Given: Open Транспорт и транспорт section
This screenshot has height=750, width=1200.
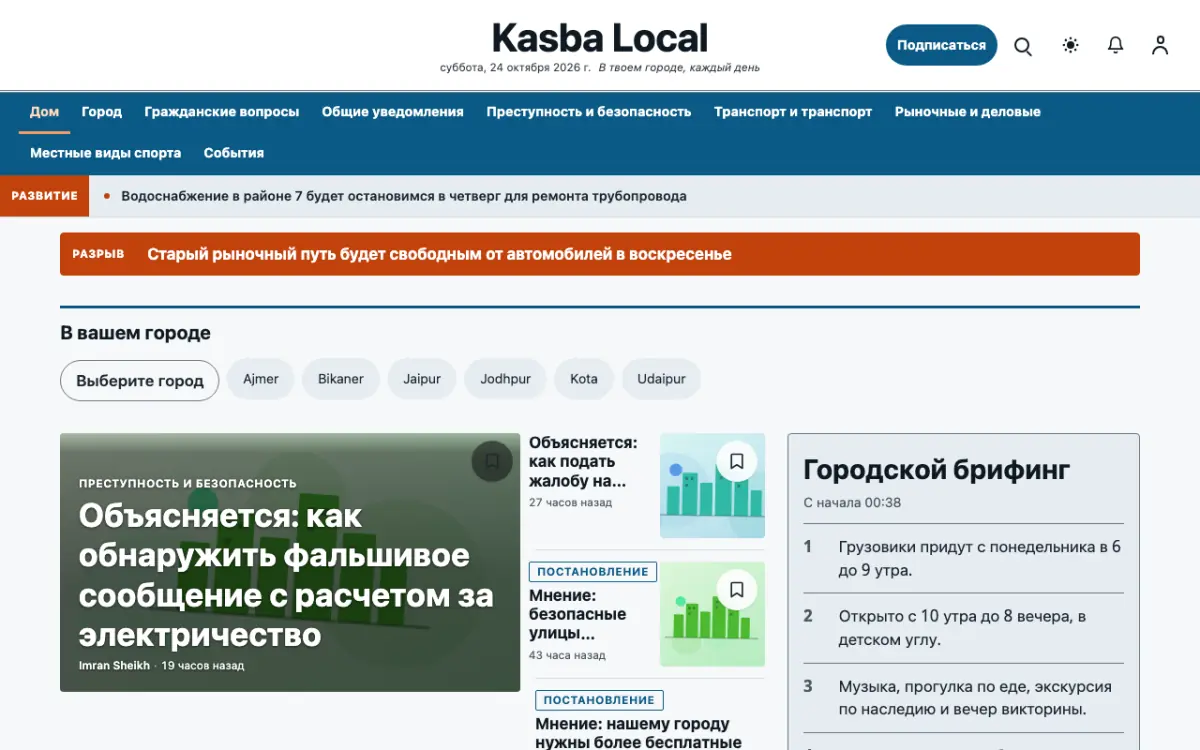Looking at the screenshot, I should coord(793,112).
